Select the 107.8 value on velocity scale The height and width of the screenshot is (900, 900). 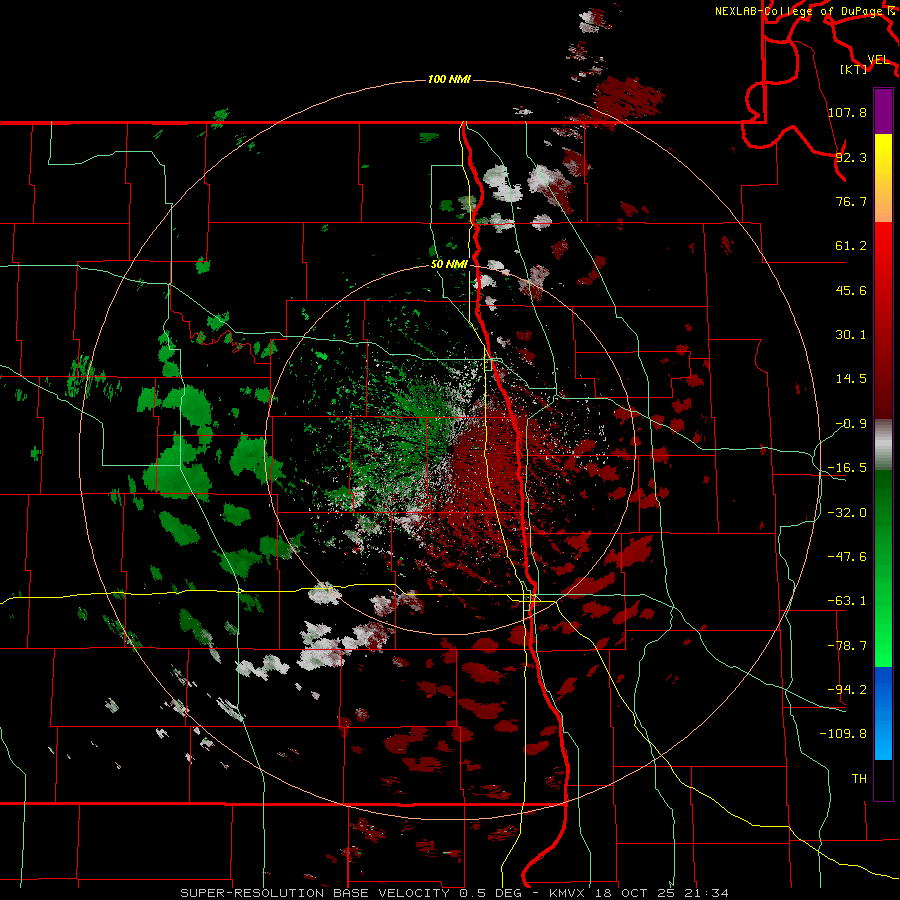(x=848, y=112)
